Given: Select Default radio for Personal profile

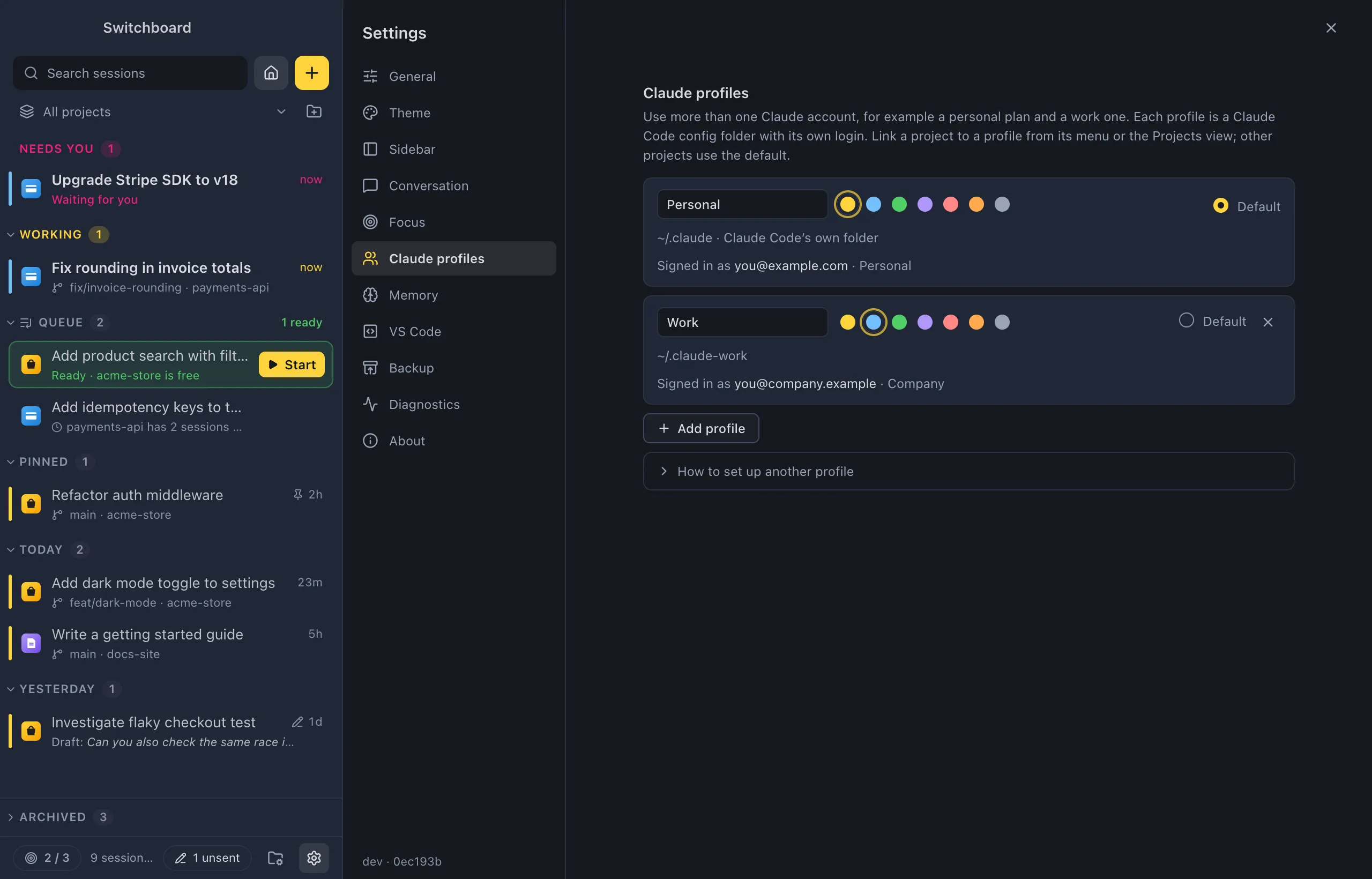Looking at the screenshot, I should pos(1220,205).
